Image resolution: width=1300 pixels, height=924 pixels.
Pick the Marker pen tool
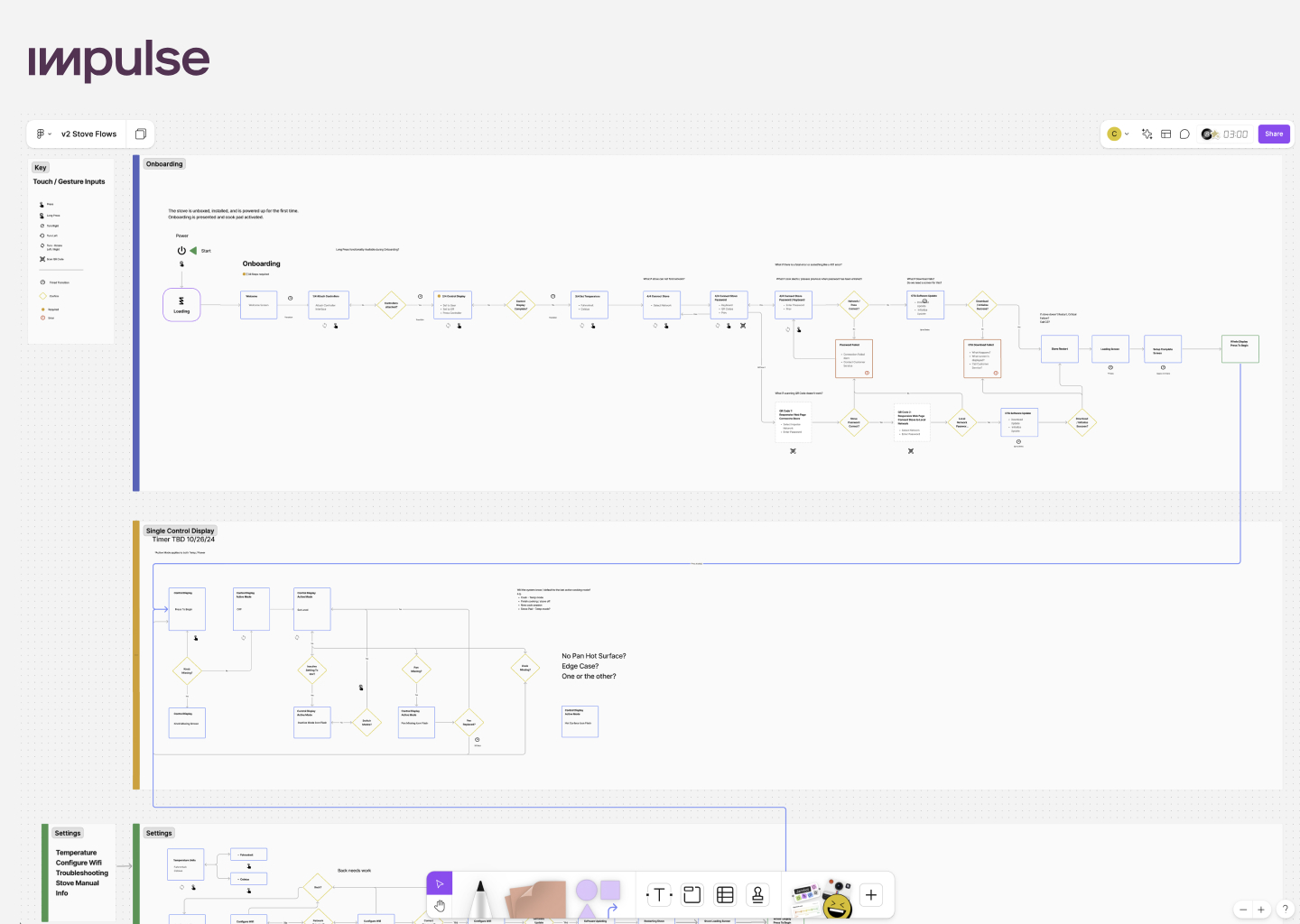[x=480, y=897]
